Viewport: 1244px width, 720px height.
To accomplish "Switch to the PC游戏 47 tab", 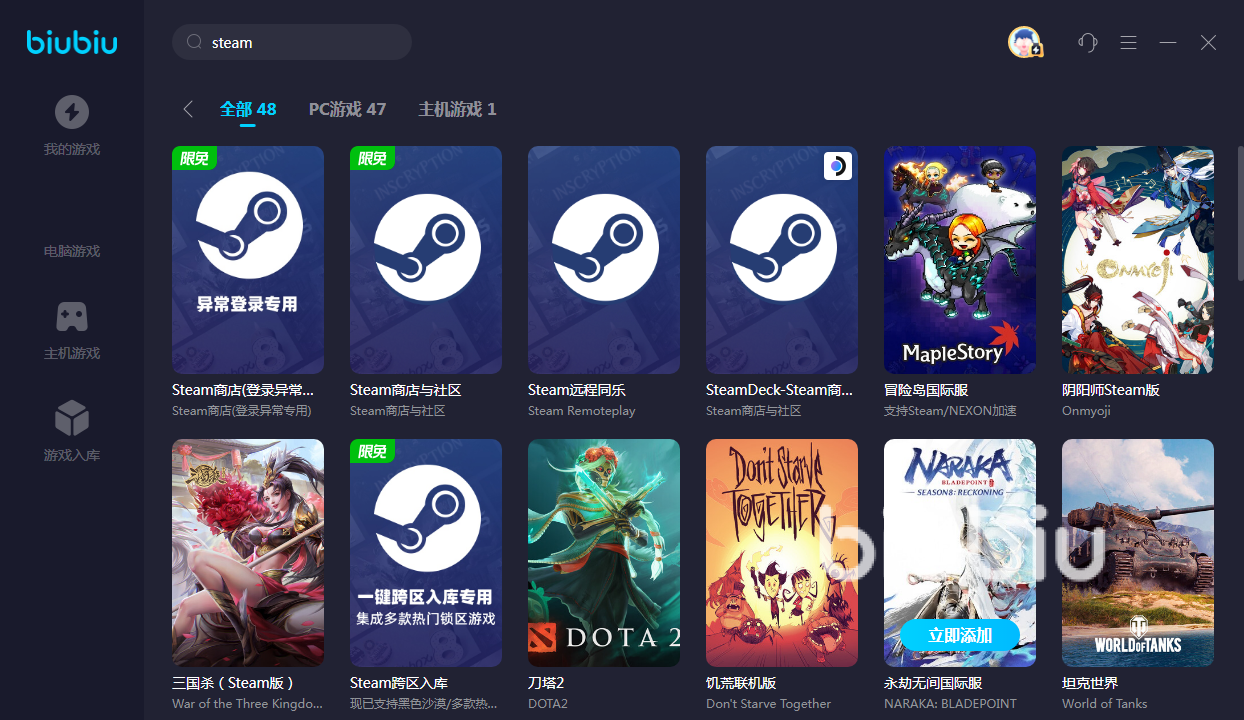I will tap(347, 109).
